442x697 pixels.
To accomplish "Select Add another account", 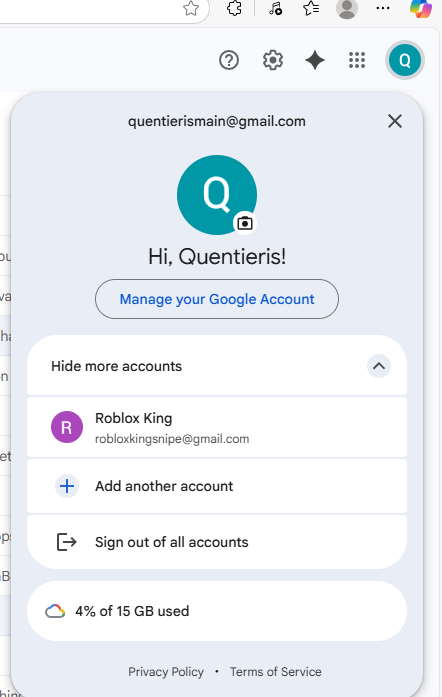I will [217, 486].
